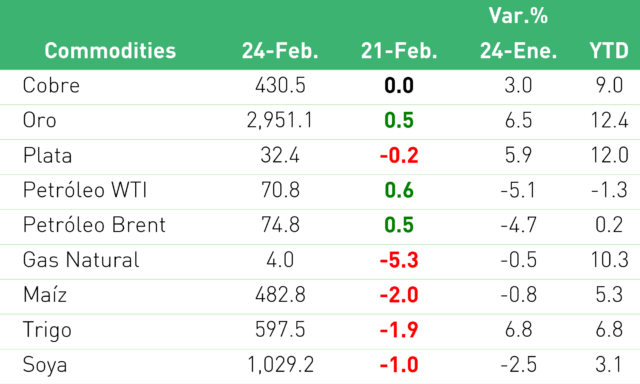This screenshot has height=384, width=640.
Task: Select the Oro row label
Action: 39,120
